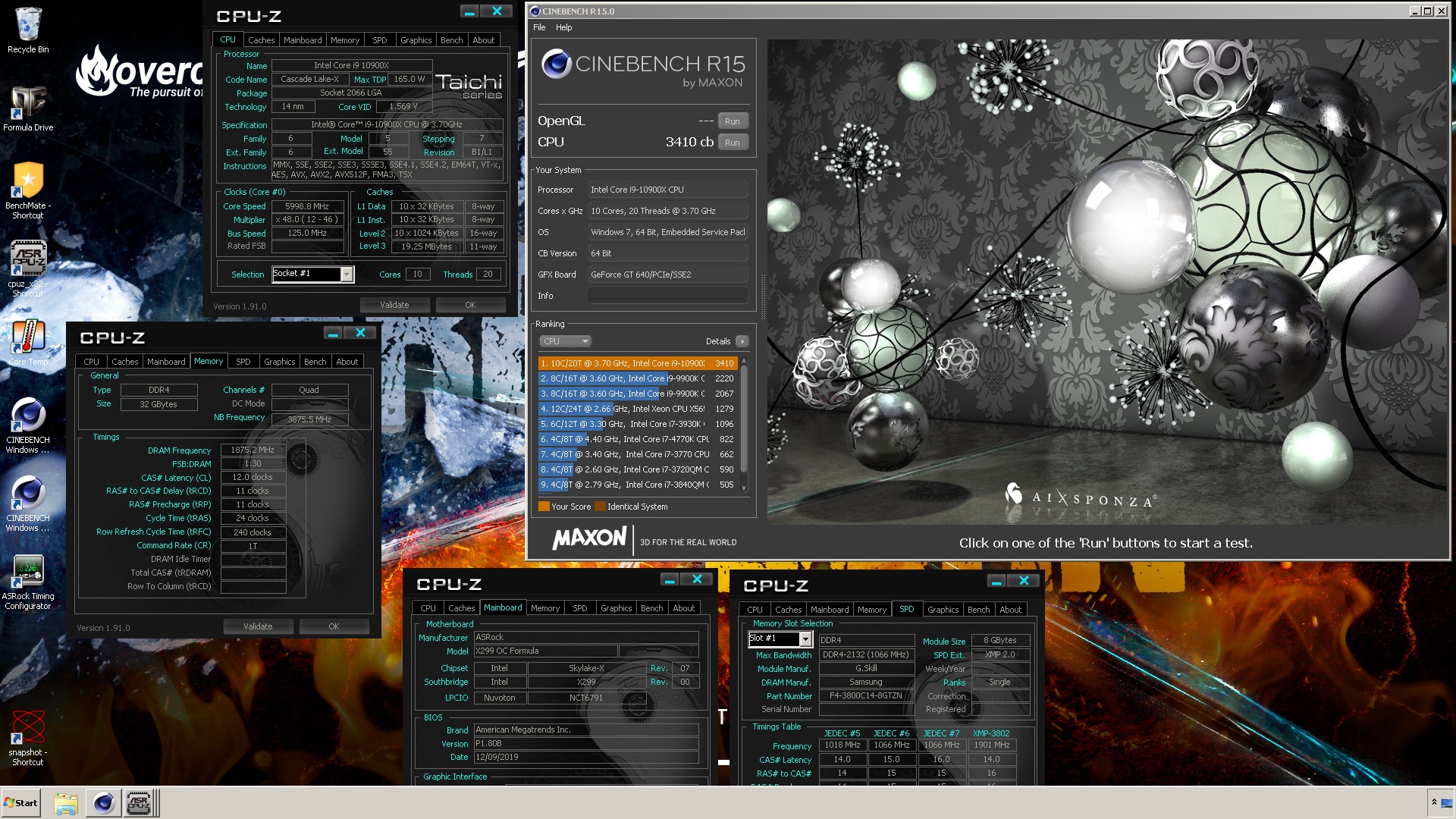This screenshot has width=1456, height=819.
Task: Run the CPU benchmark
Action: click(x=732, y=143)
